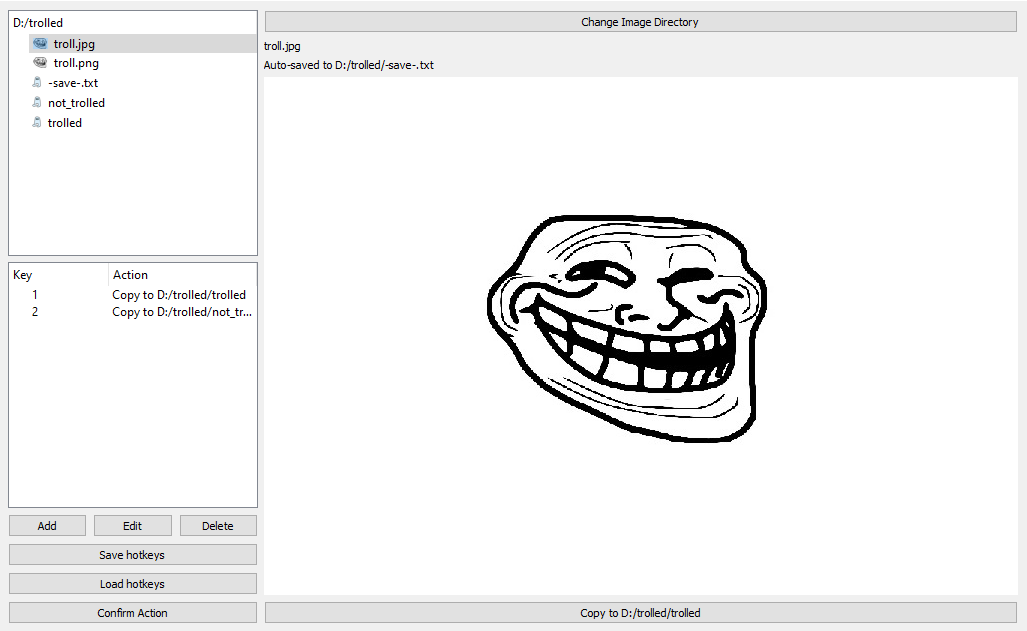Click the Action column header

pos(183,275)
